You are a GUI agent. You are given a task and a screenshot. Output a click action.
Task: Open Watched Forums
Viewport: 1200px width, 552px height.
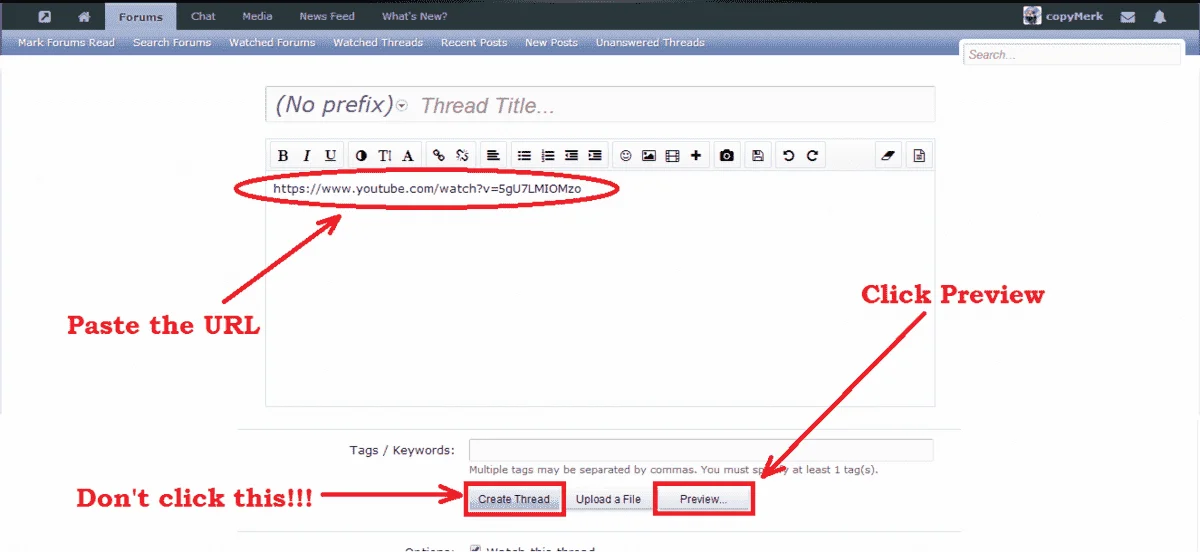[x=272, y=43]
